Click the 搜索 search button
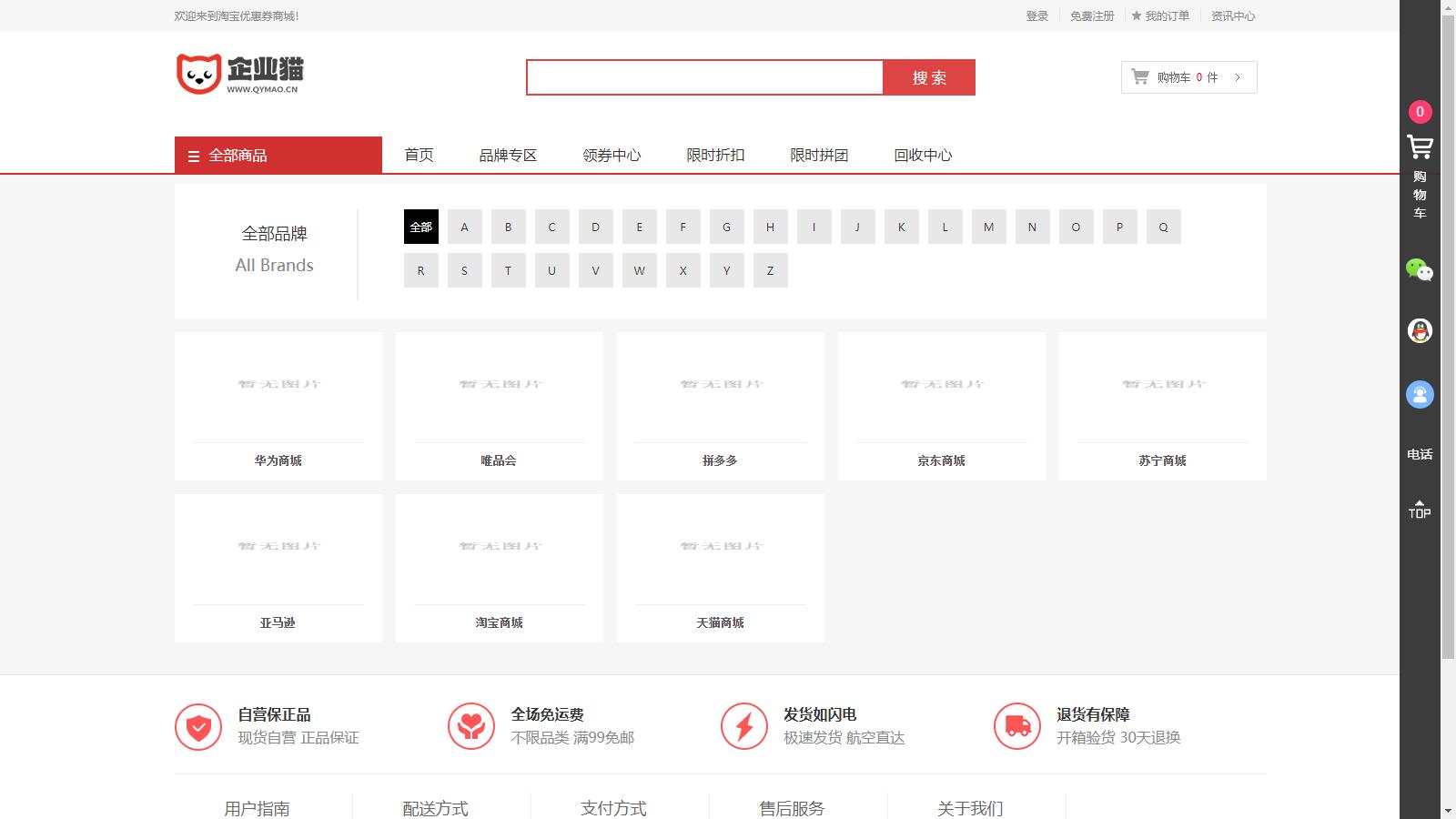The height and width of the screenshot is (819, 1456). (929, 77)
